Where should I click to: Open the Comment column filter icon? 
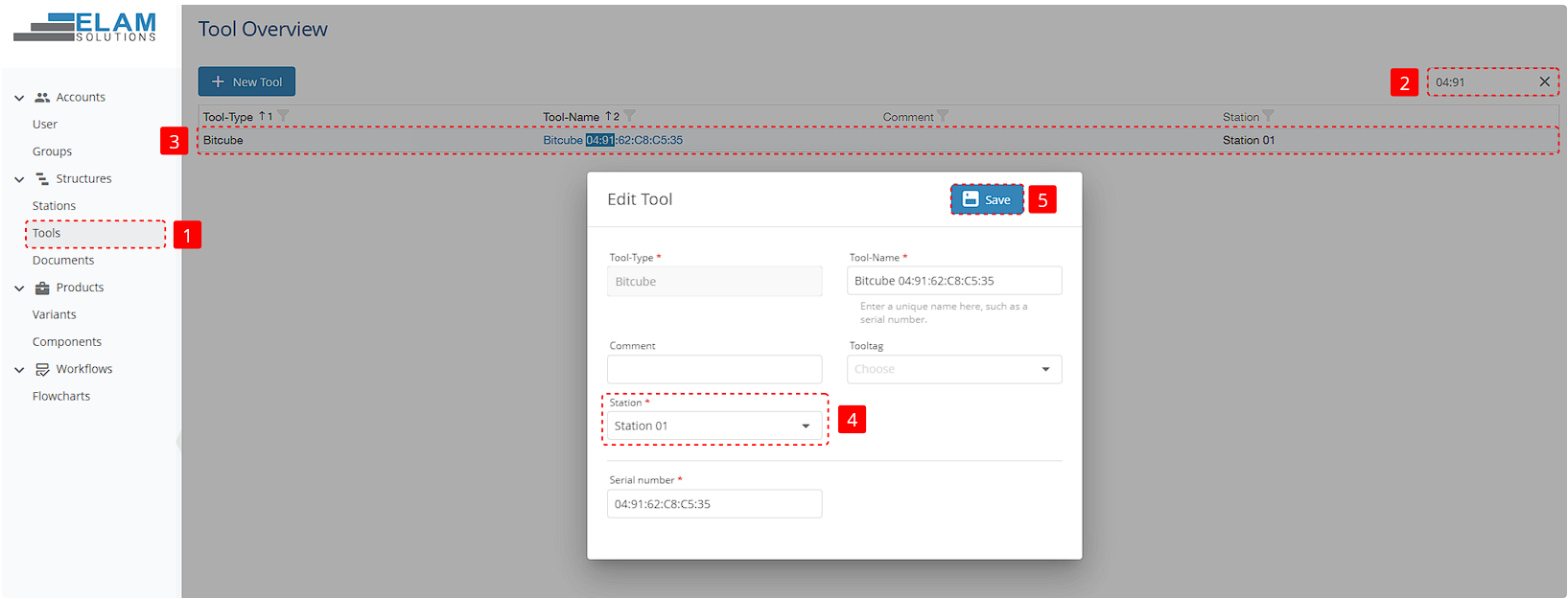tap(943, 117)
